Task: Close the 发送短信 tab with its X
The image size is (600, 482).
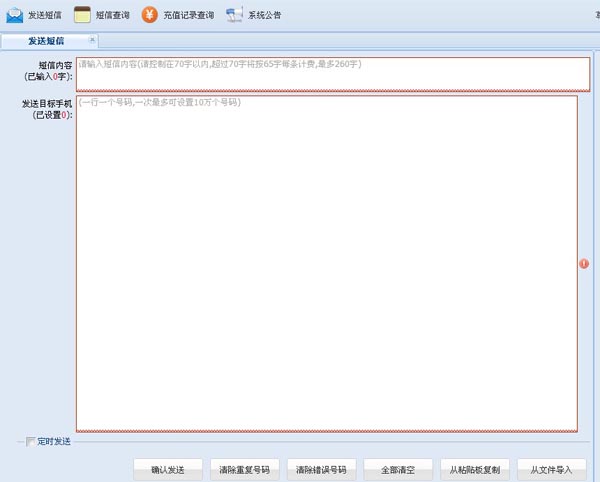Action: 92,40
